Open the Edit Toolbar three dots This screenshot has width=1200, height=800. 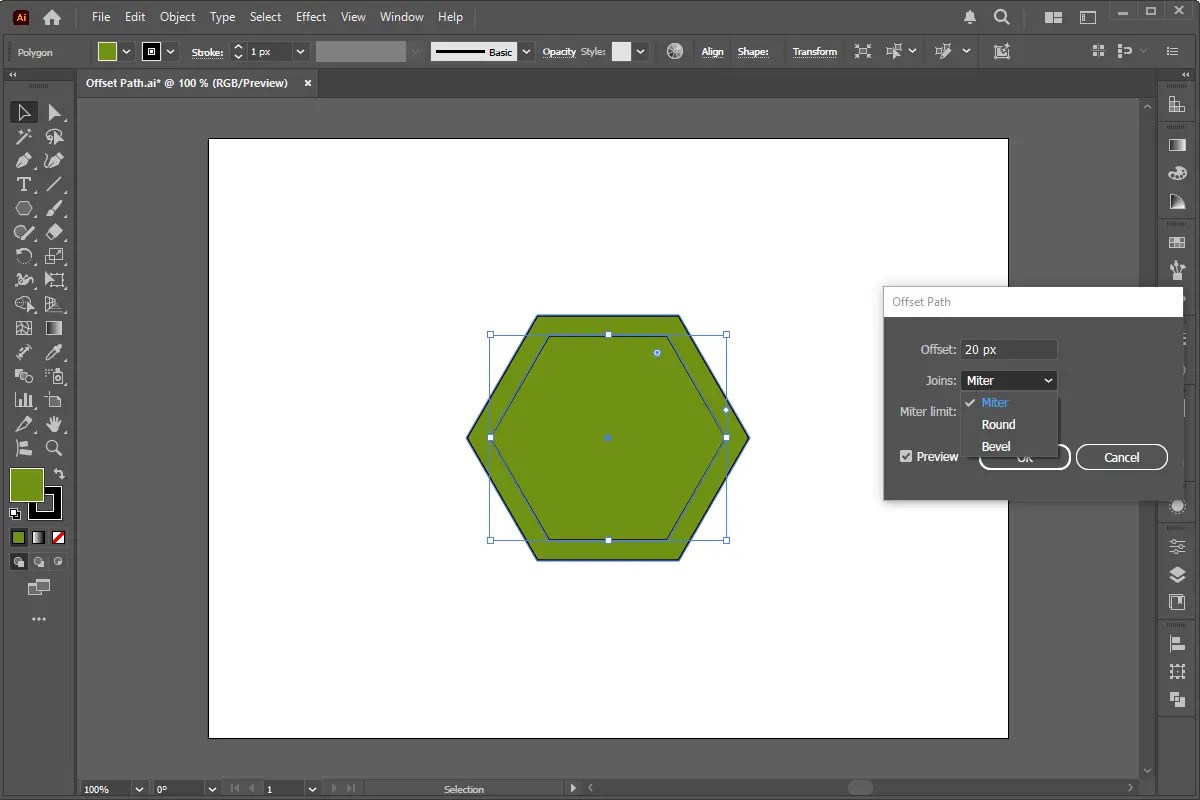click(39, 619)
